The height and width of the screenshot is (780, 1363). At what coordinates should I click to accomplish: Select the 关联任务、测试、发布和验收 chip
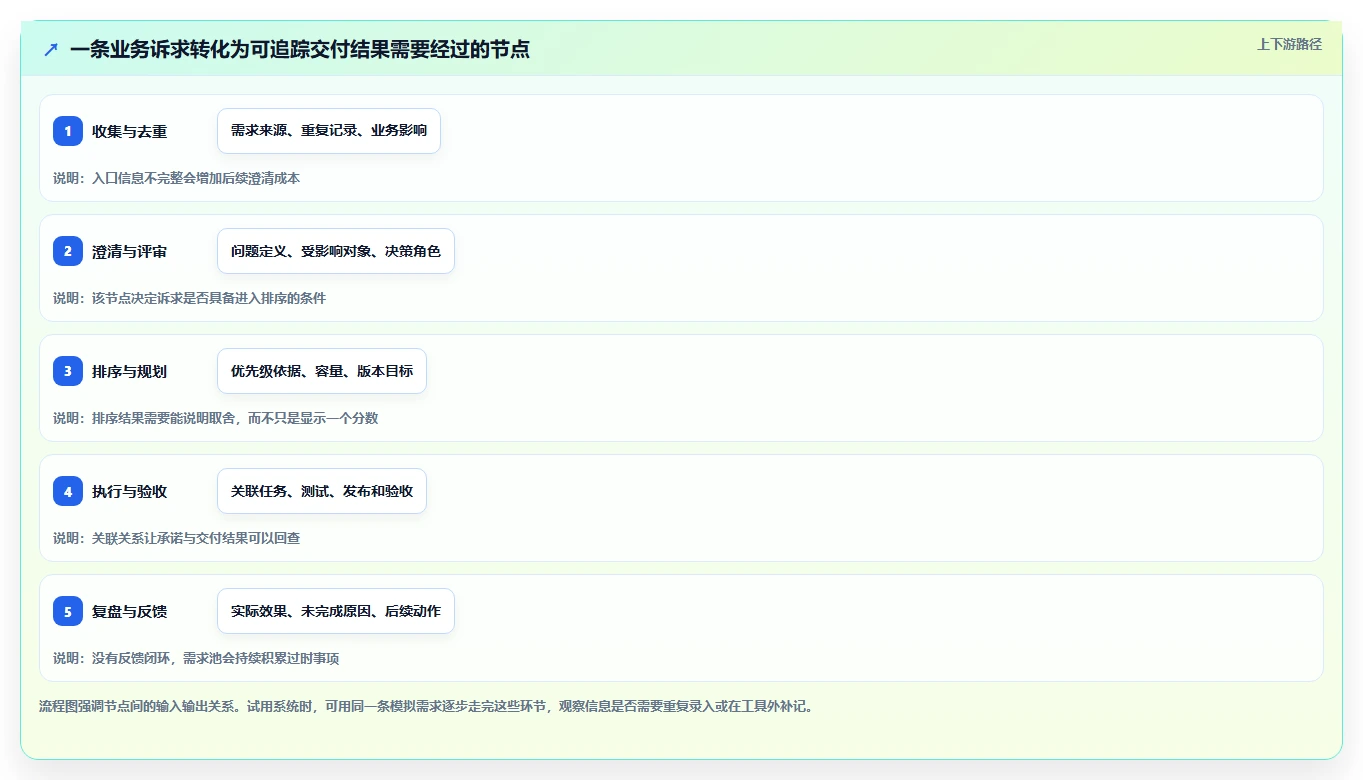tap(322, 491)
